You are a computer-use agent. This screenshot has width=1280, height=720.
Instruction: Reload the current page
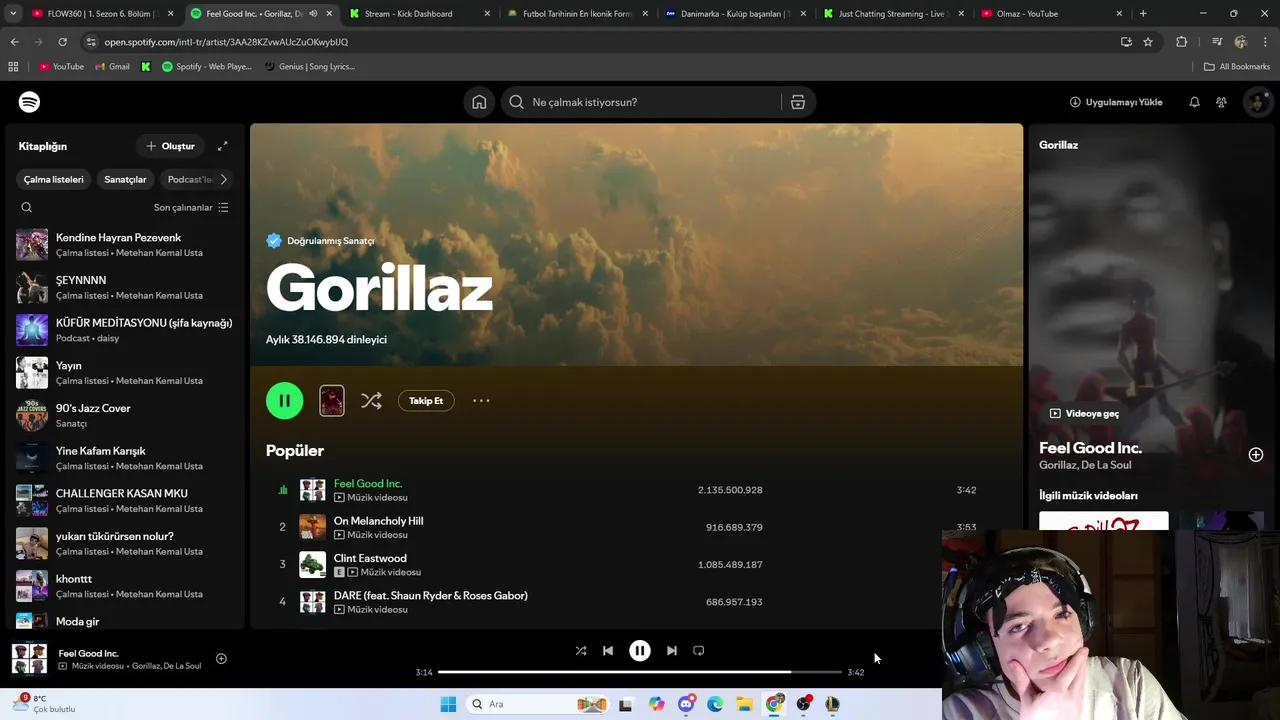pos(62,42)
